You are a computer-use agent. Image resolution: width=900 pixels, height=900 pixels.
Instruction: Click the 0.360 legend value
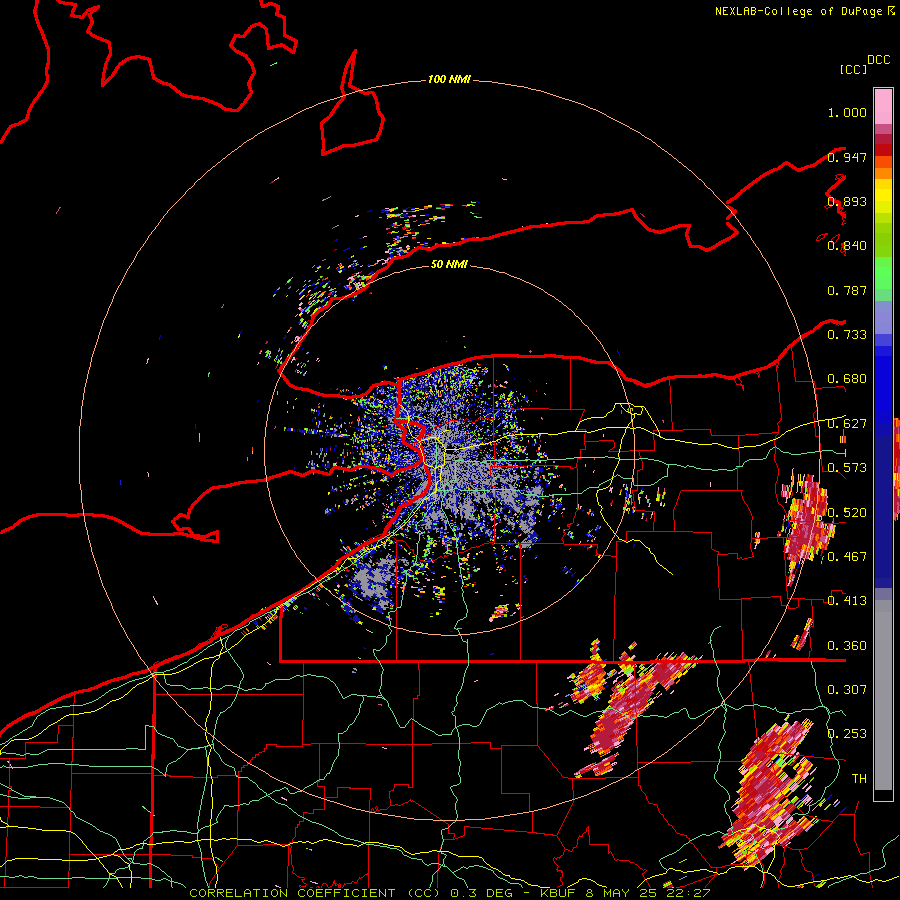847,645
